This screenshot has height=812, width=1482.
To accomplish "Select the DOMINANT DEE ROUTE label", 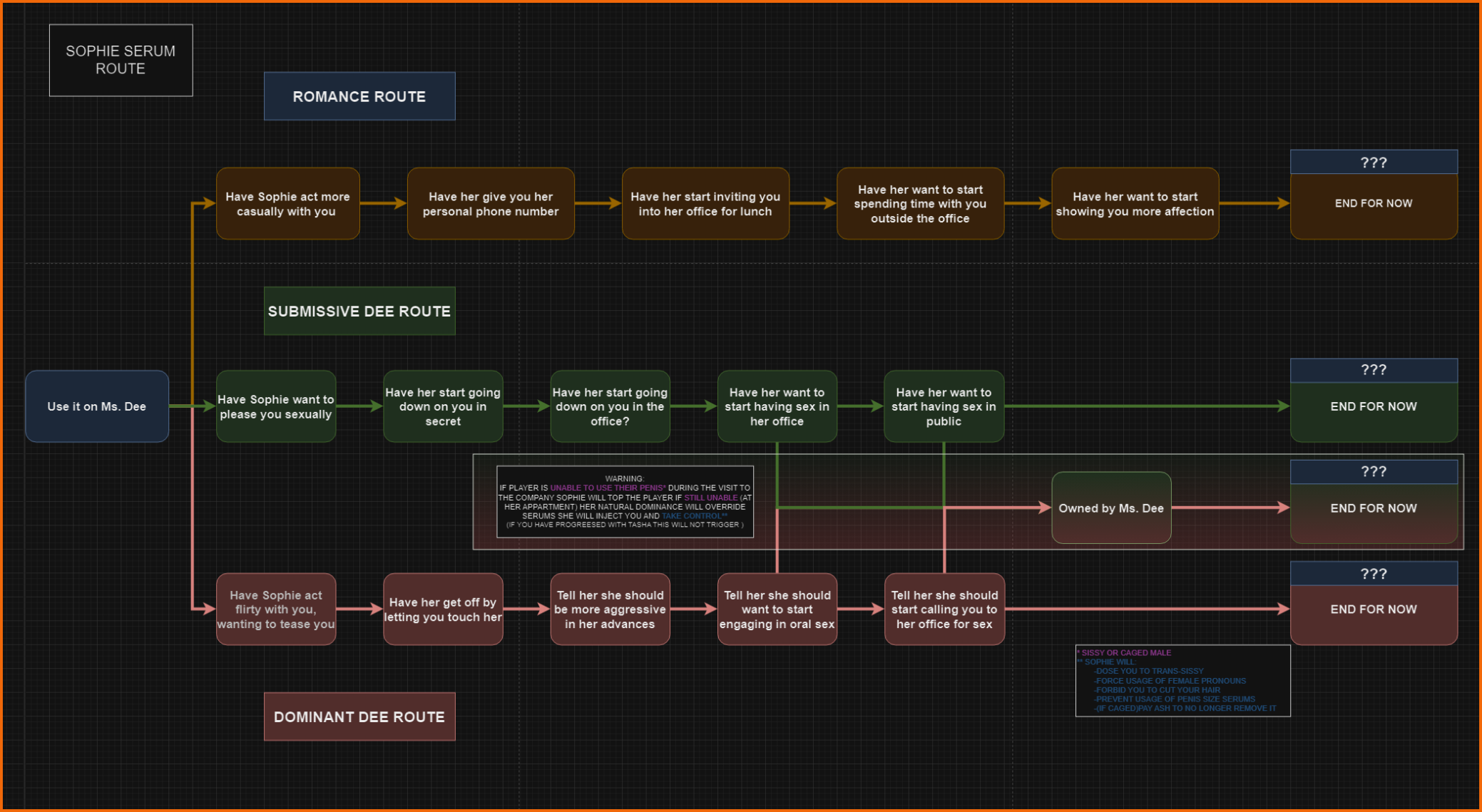I will pyautogui.click(x=359, y=716).
